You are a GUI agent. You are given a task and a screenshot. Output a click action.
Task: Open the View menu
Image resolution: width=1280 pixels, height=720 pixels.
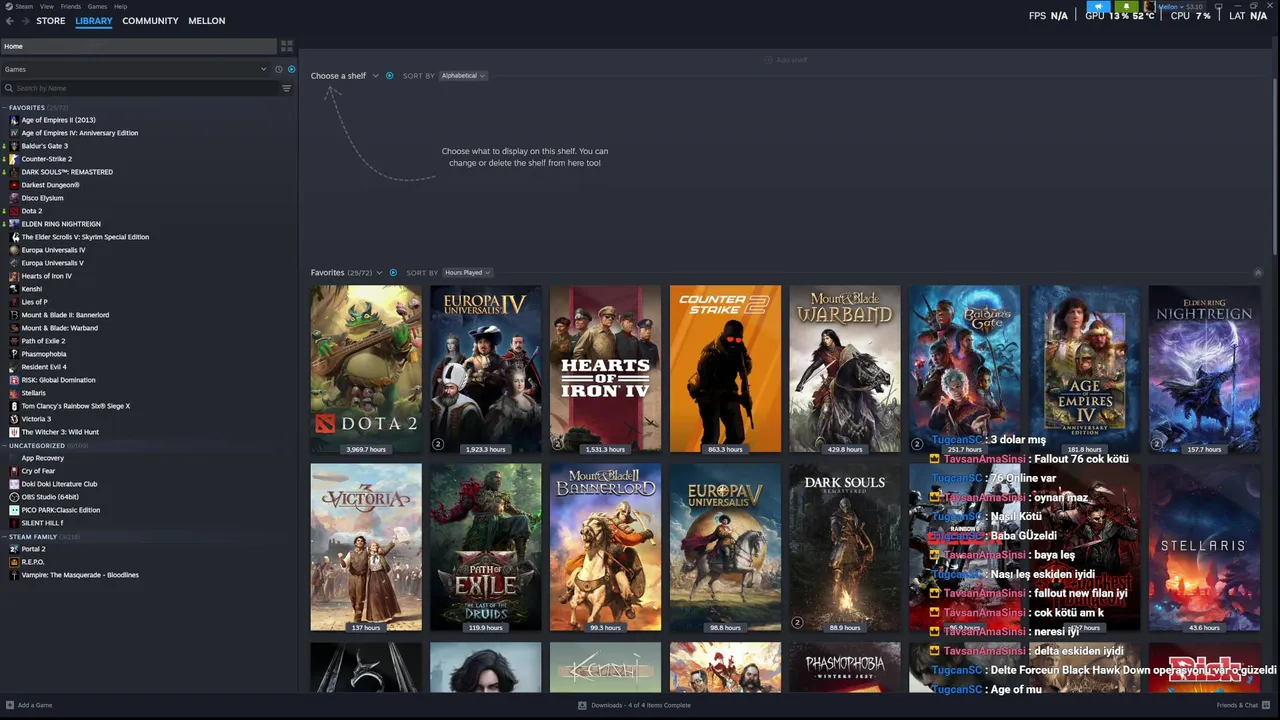[x=47, y=6]
